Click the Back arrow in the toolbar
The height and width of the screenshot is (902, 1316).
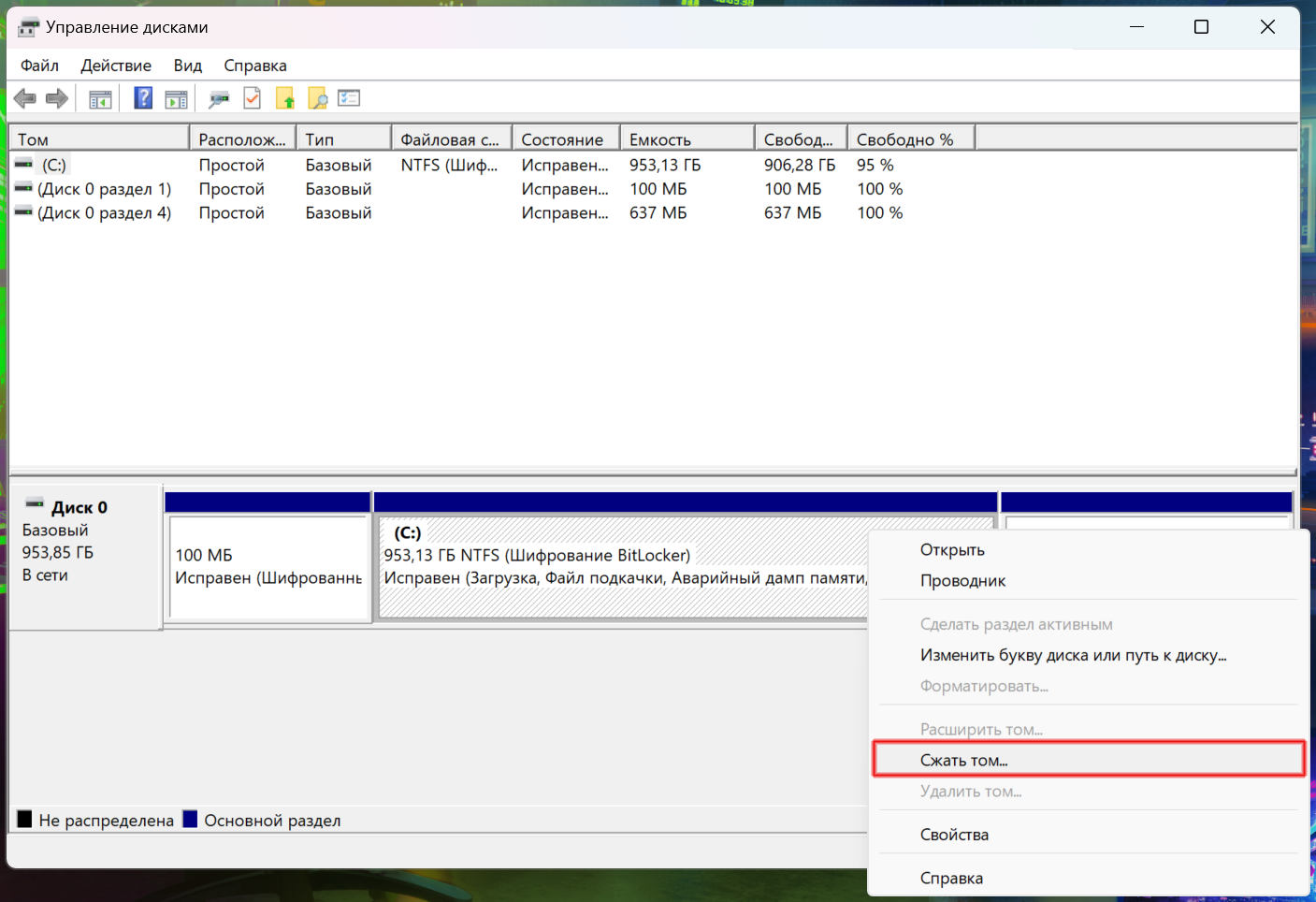click(x=25, y=98)
